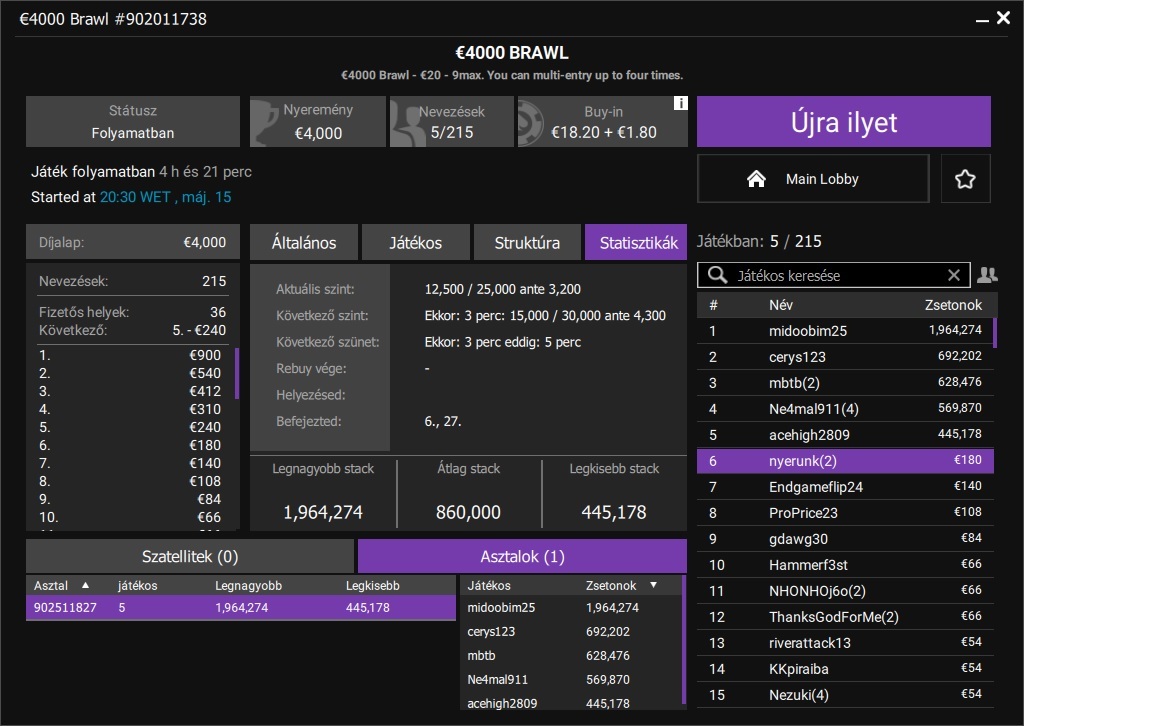The height and width of the screenshot is (726, 1152).
Task: Select player Nezuki(4)
Action: (845, 695)
